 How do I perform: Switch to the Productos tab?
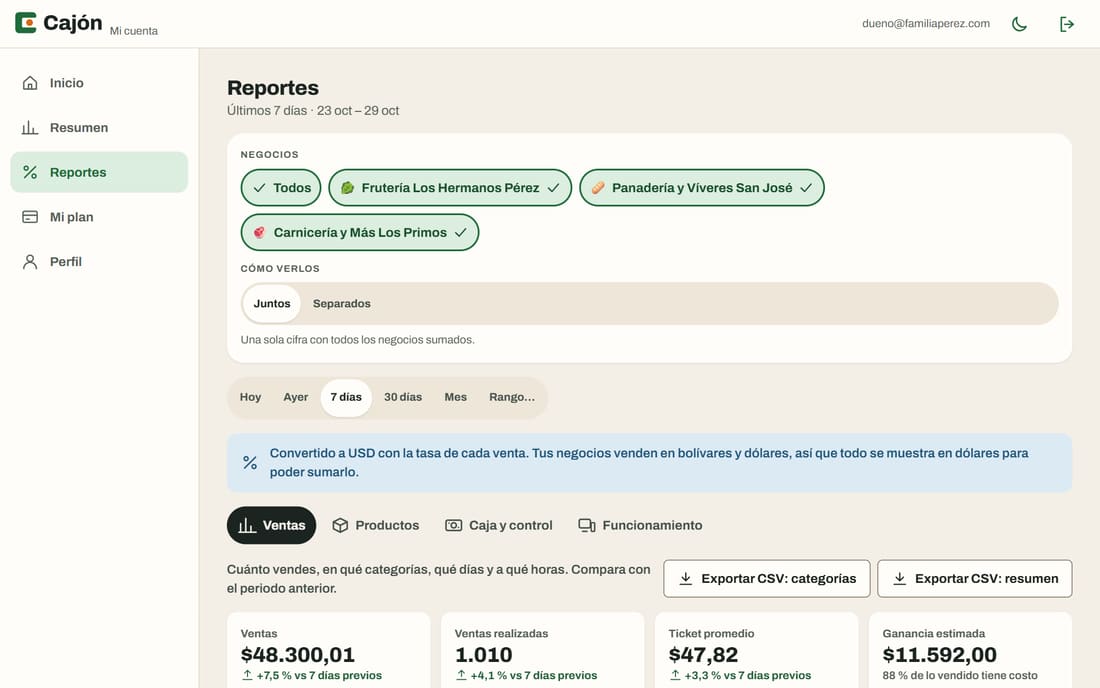[375, 525]
